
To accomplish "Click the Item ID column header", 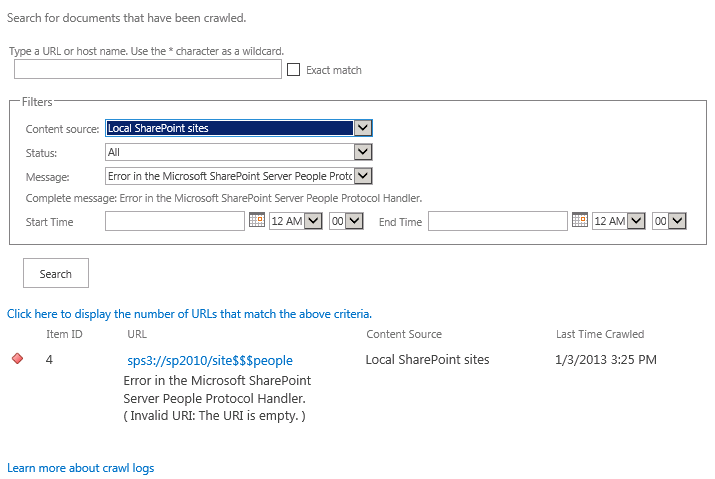I will [x=64, y=334].
